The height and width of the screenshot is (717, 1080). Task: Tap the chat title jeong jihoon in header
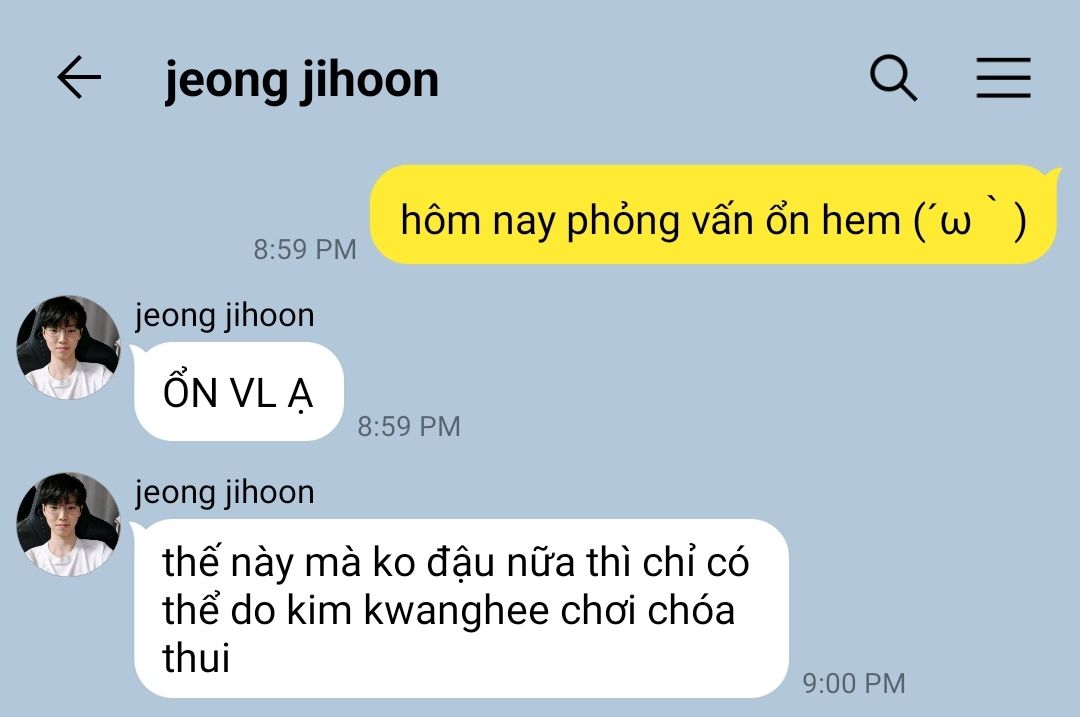pos(302,81)
